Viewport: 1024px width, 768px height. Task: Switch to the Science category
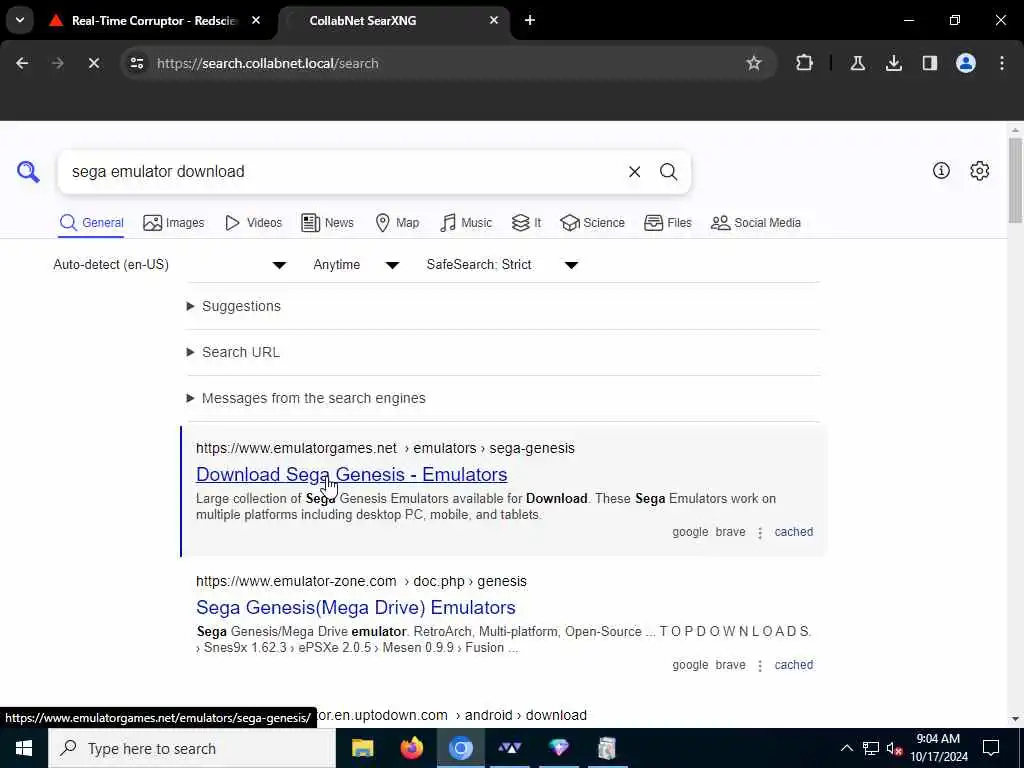[592, 223]
